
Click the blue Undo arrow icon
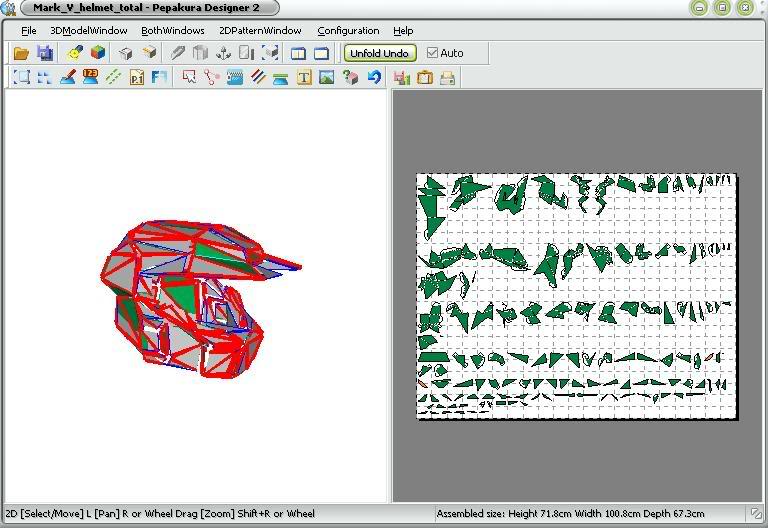[x=373, y=77]
